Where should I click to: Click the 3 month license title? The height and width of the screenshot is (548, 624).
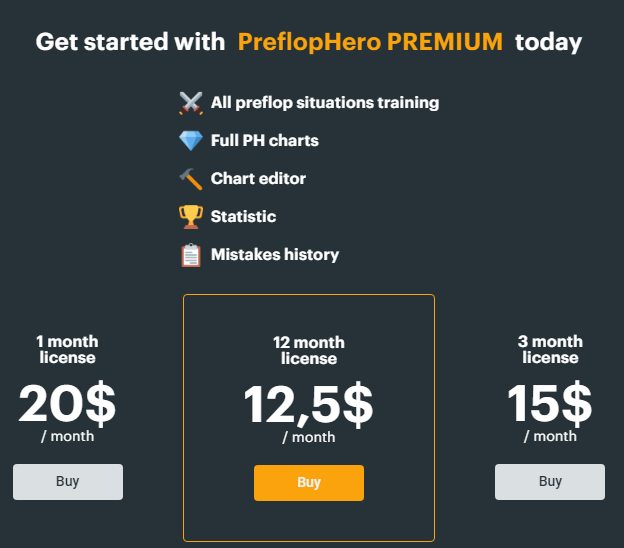click(x=550, y=349)
